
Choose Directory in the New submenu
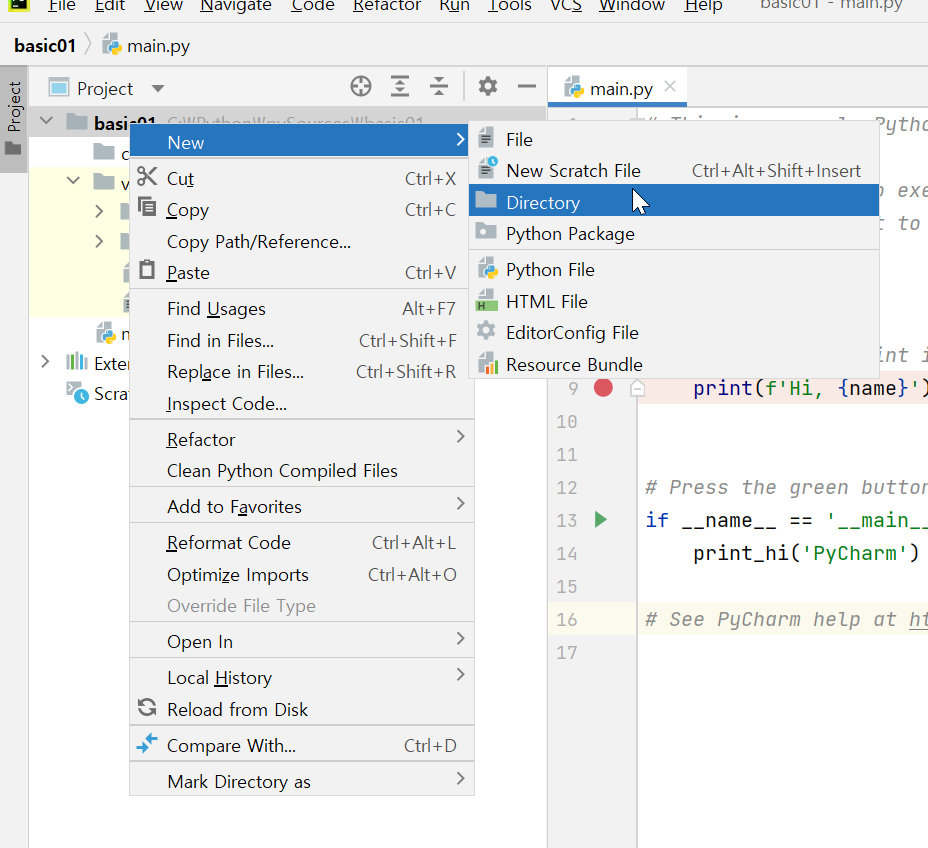point(674,202)
